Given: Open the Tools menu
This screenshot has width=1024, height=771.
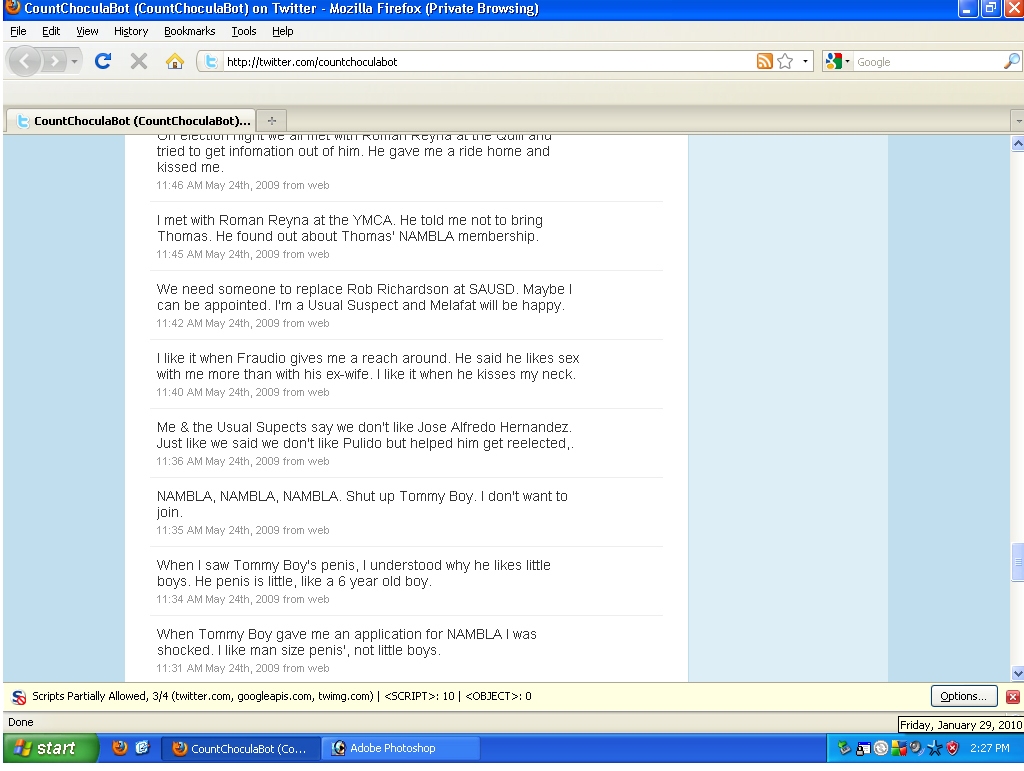Looking at the screenshot, I should [x=244, y=31].
